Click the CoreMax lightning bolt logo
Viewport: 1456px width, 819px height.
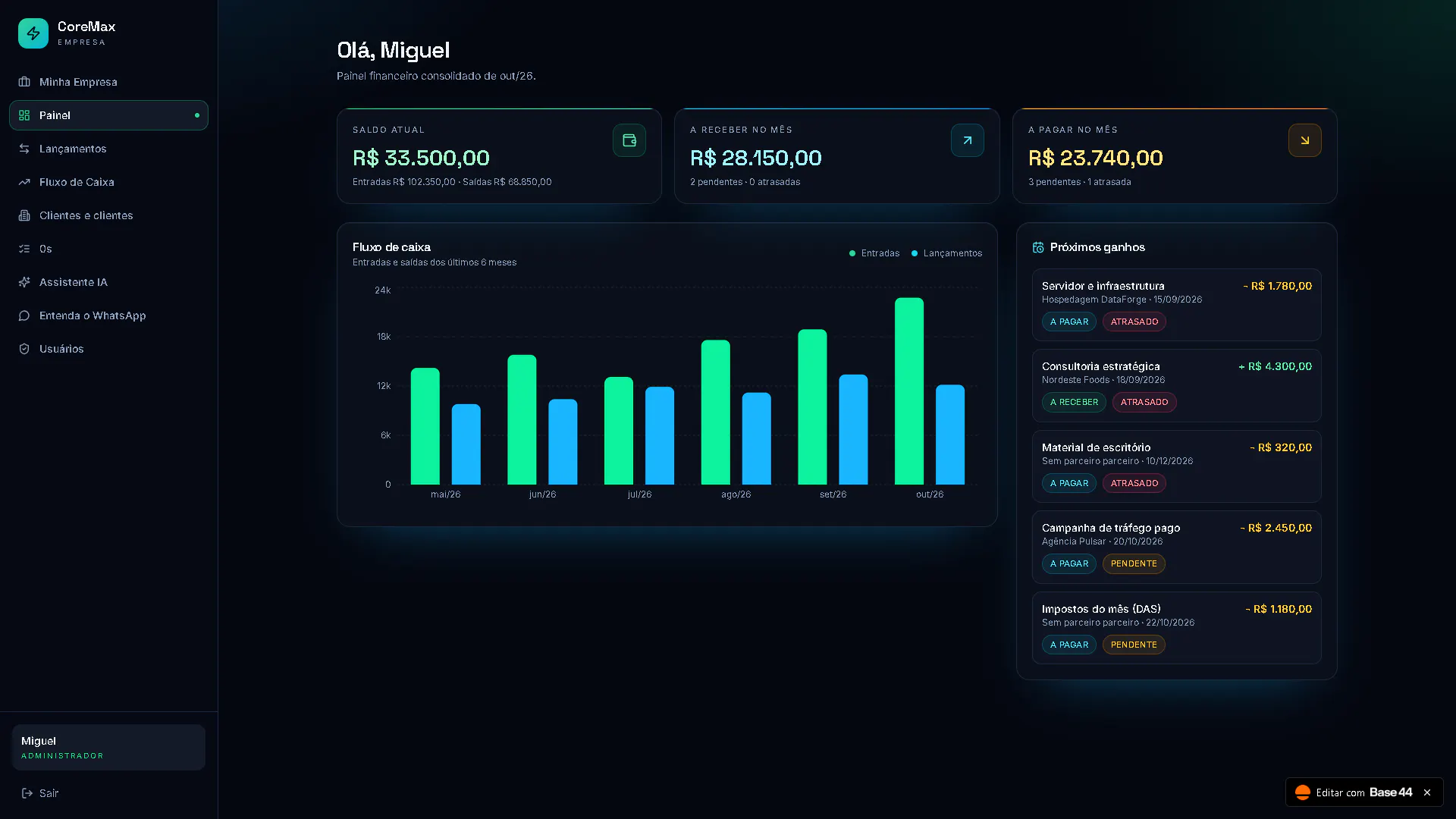[x=33, y=33]
